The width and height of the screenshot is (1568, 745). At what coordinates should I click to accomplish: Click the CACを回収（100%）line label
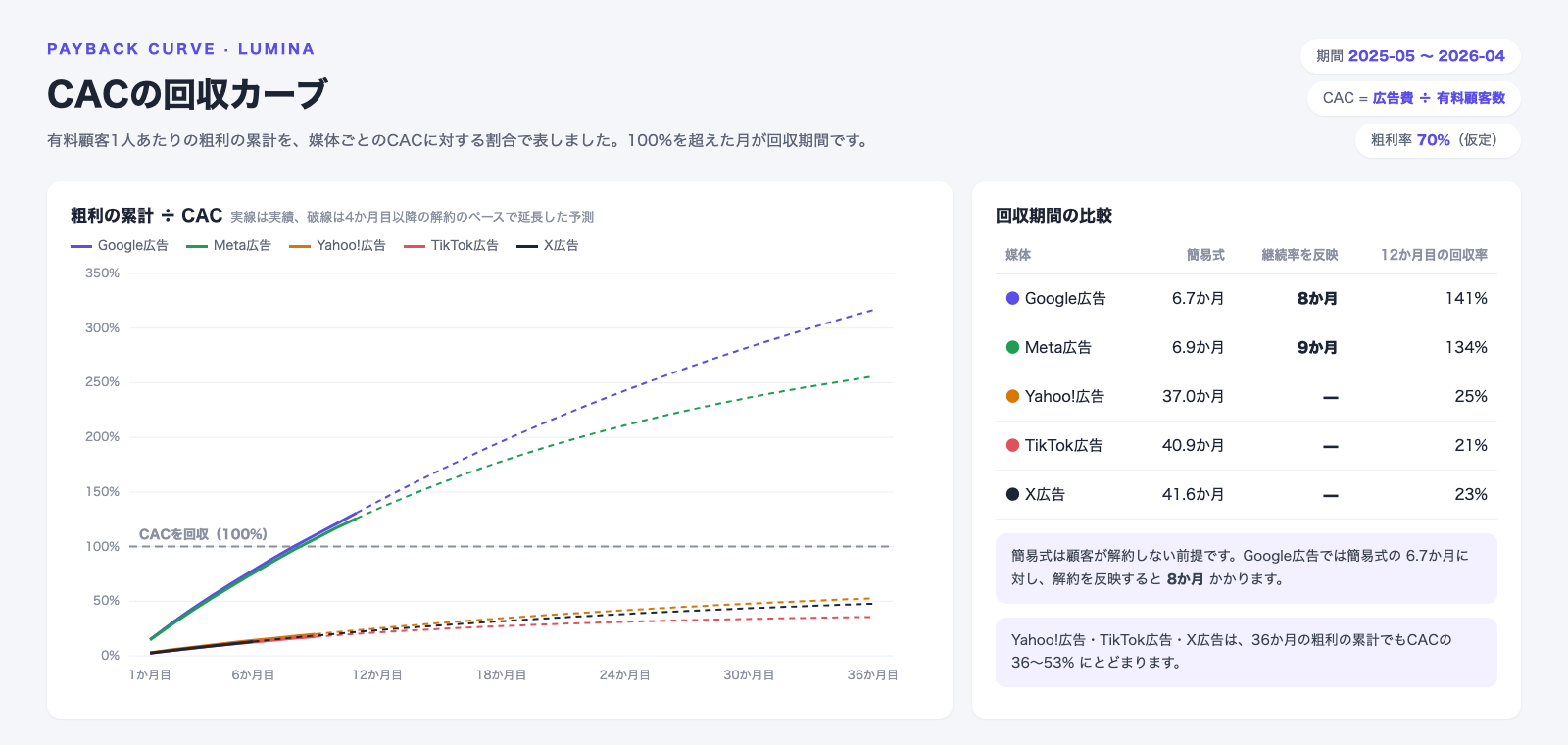(x=203, y=534)
